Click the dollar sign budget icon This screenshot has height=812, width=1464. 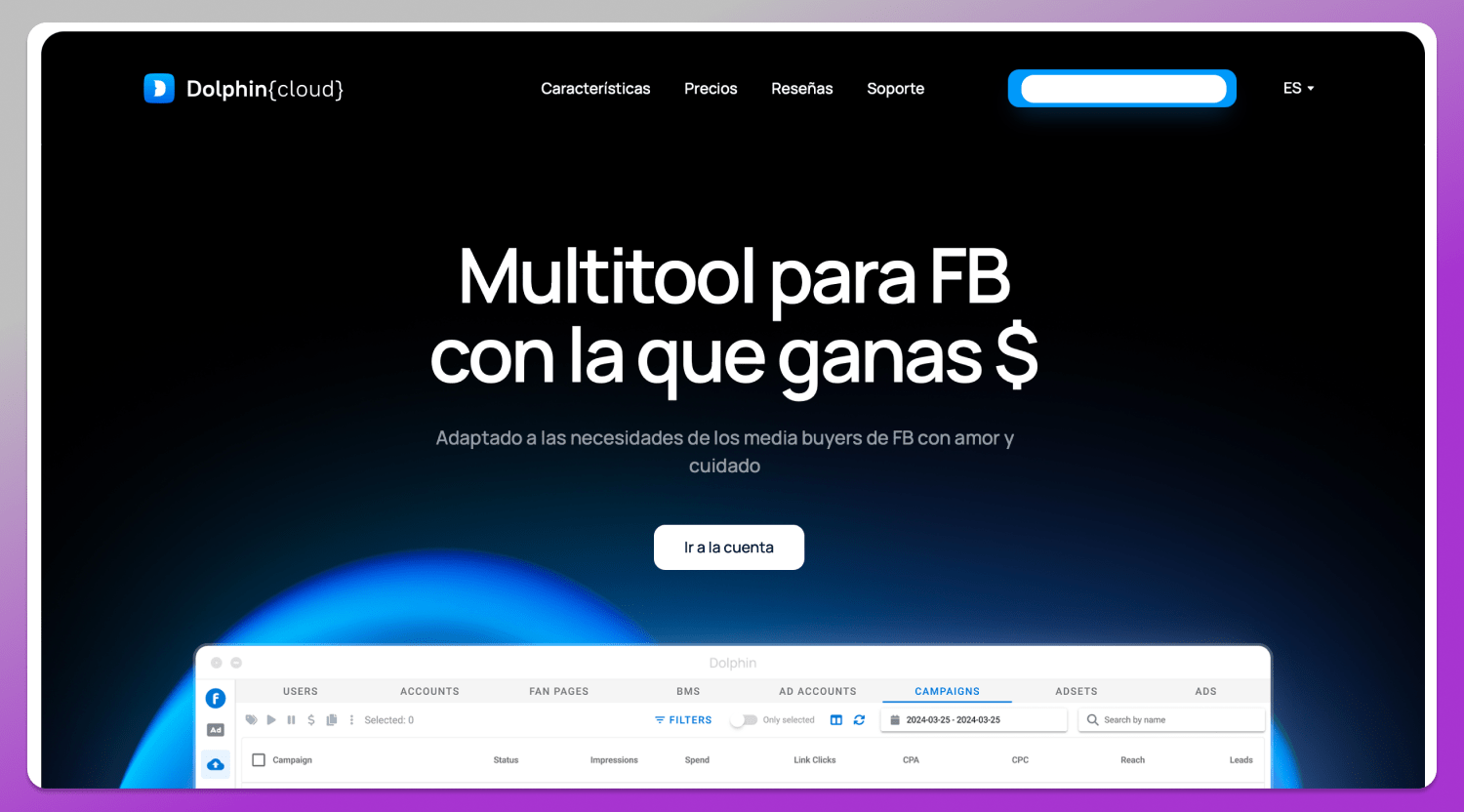pos(311,720)
